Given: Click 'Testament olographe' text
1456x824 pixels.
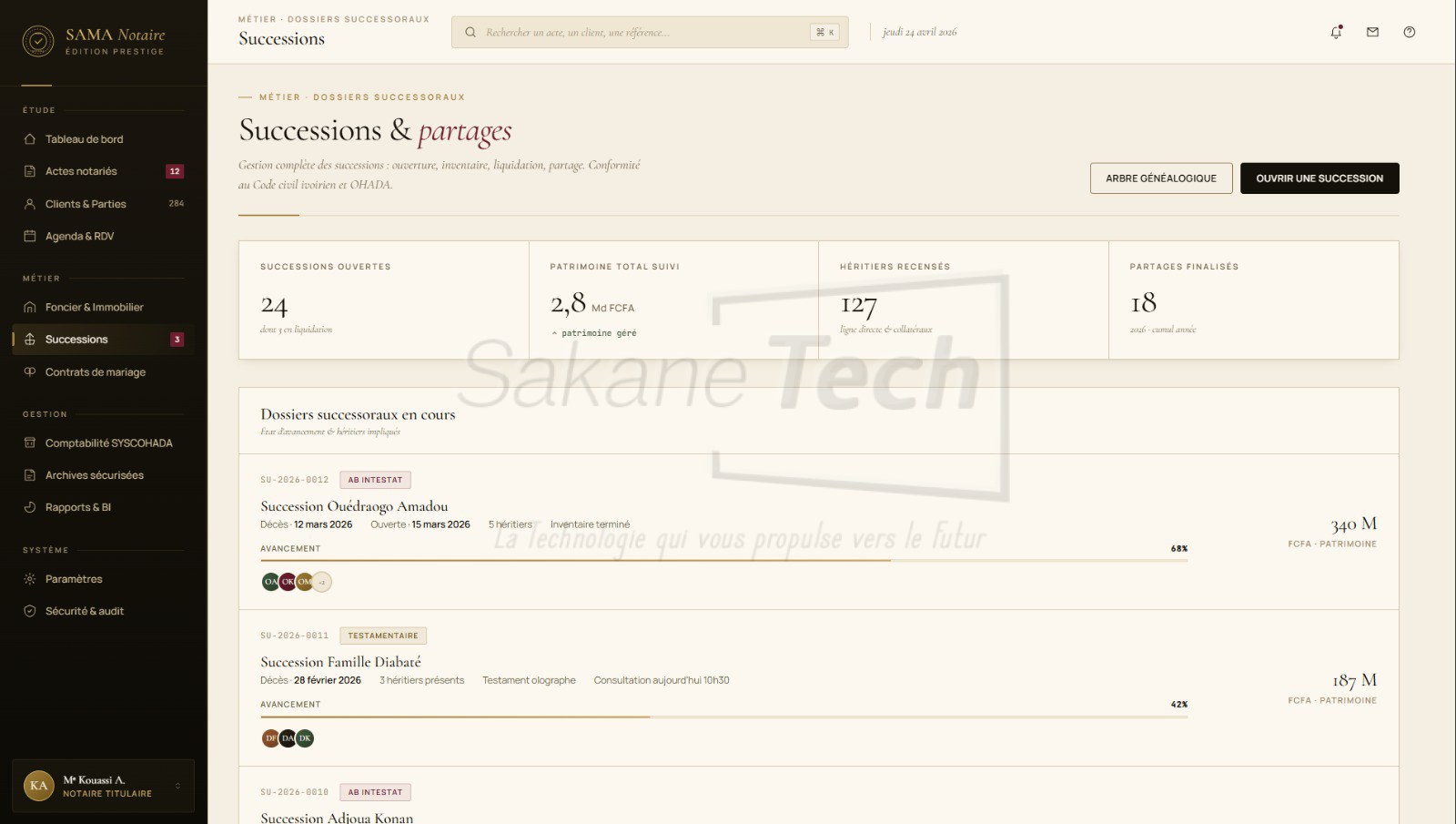Looking at the screenshot, I should click(529, 680).
